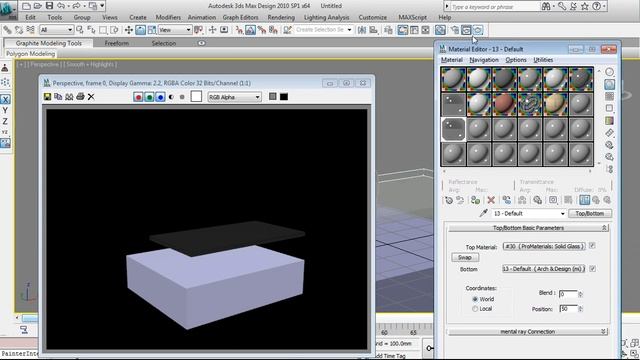Open Lighting Analysis menu
The height and width of the screenshot is (360, 640).
click(326, 18)
